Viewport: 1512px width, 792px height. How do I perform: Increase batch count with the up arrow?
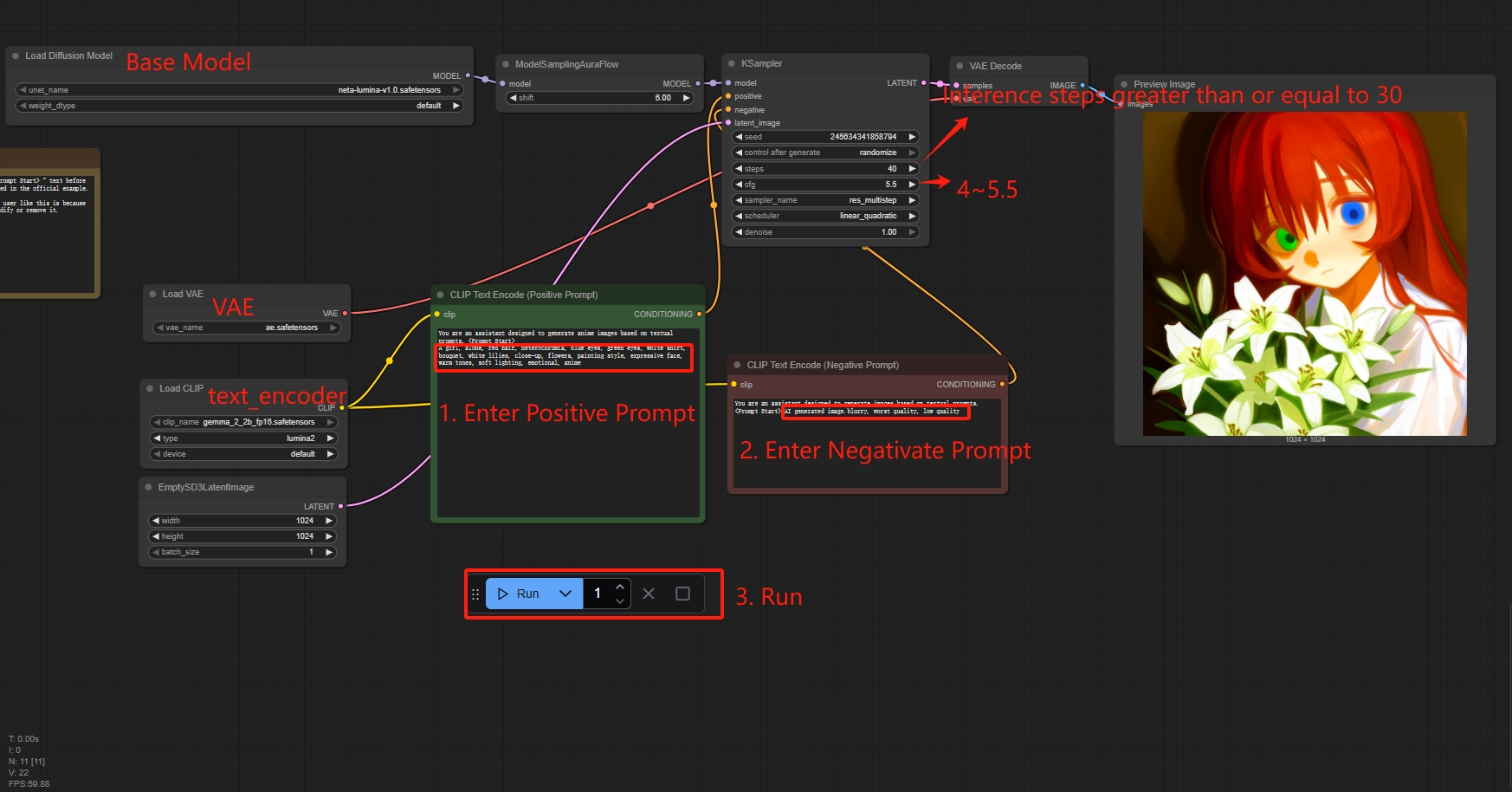click(620, 588)
